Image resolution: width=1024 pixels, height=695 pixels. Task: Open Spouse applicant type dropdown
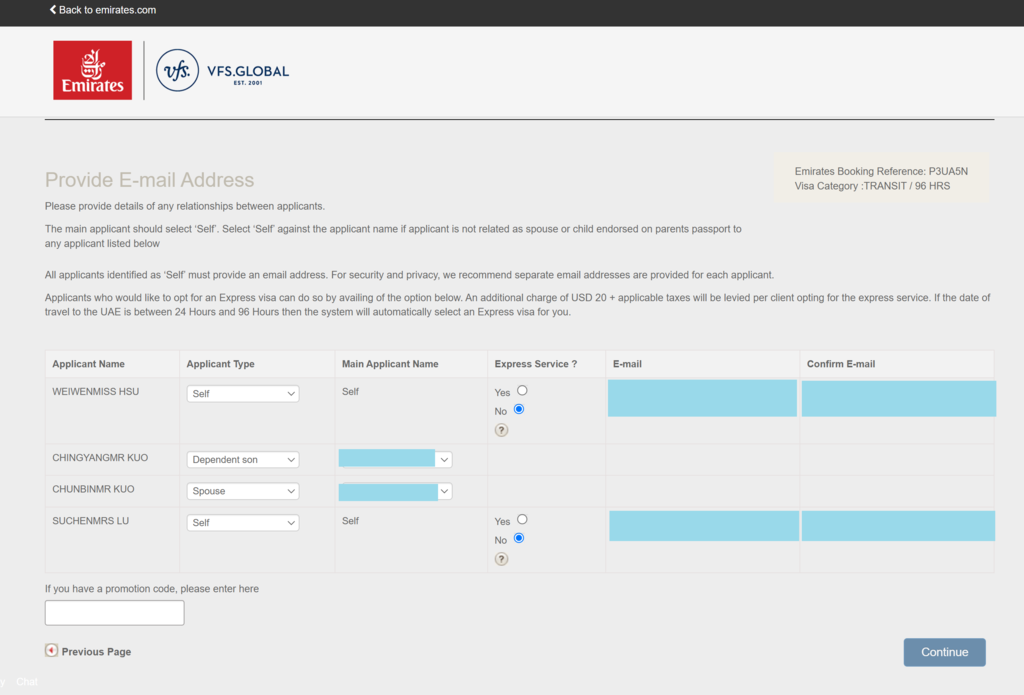click(243, 492)
